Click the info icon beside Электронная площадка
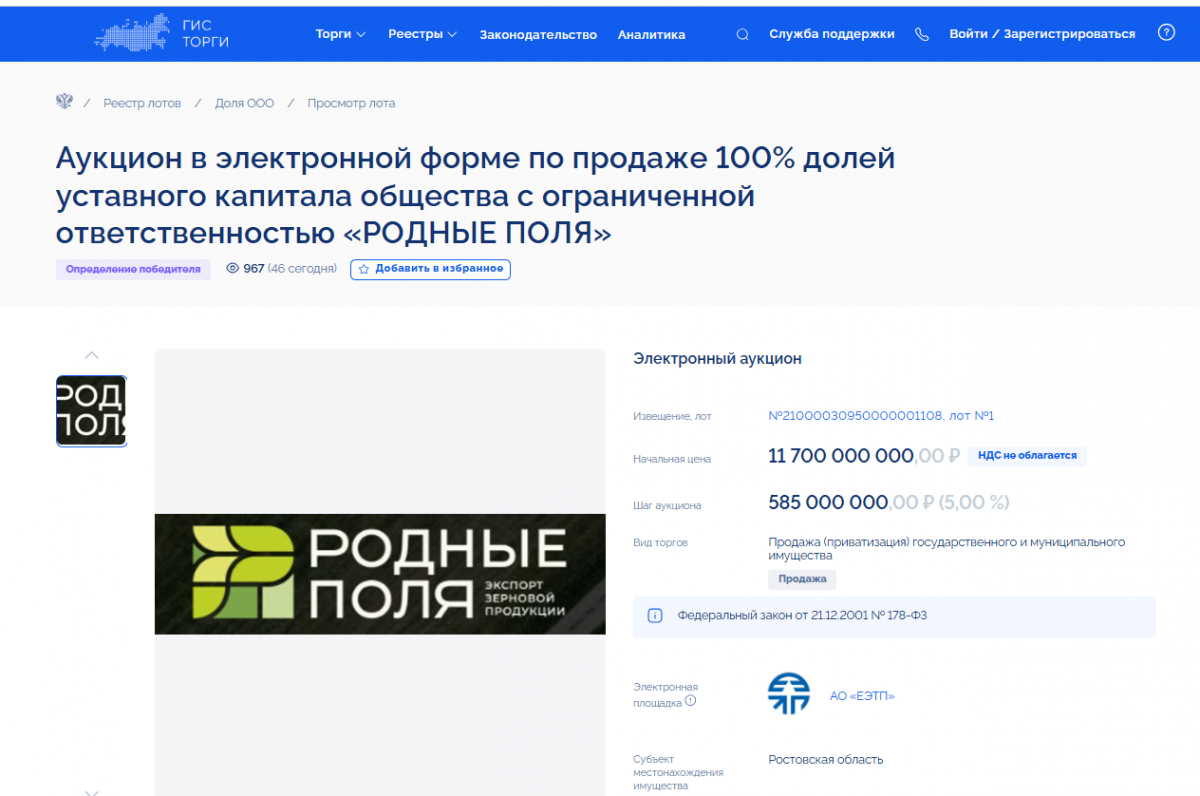1200x796 pixels. click(691, 701)
